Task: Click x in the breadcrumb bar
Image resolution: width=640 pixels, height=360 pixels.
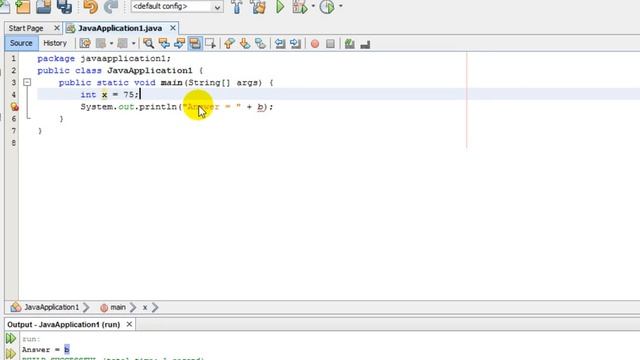Action: (145, 307)
